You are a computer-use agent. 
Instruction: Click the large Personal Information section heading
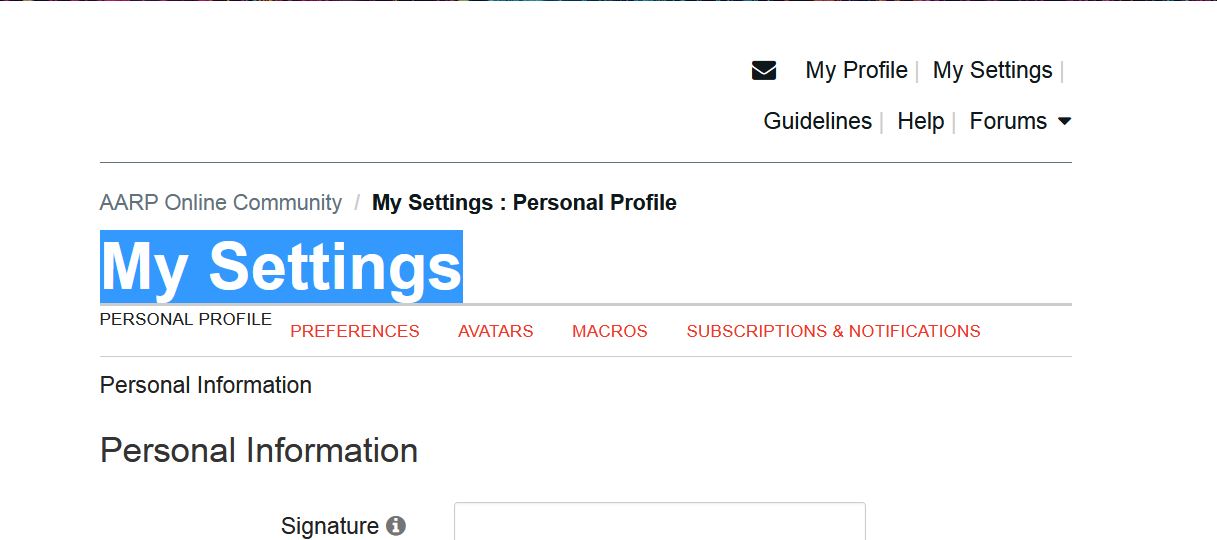pyautogui.click(x=259, y=451)
